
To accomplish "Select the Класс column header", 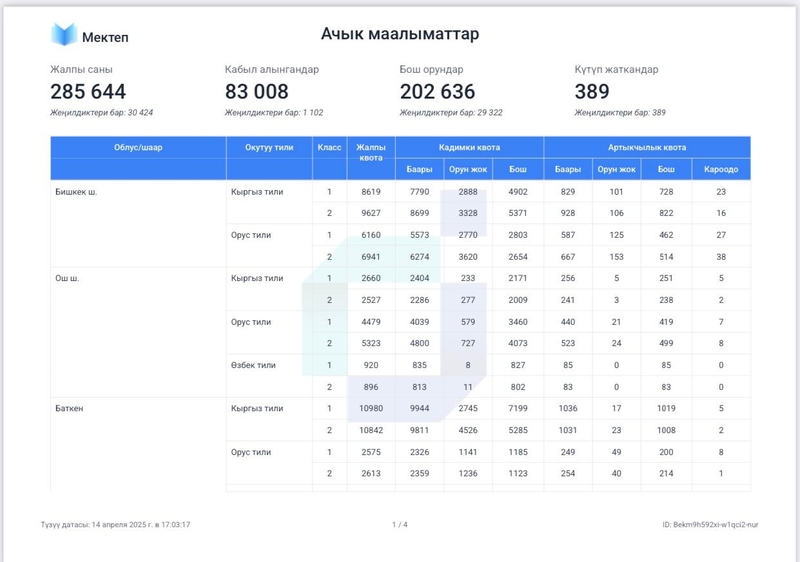I will [329, 147].
